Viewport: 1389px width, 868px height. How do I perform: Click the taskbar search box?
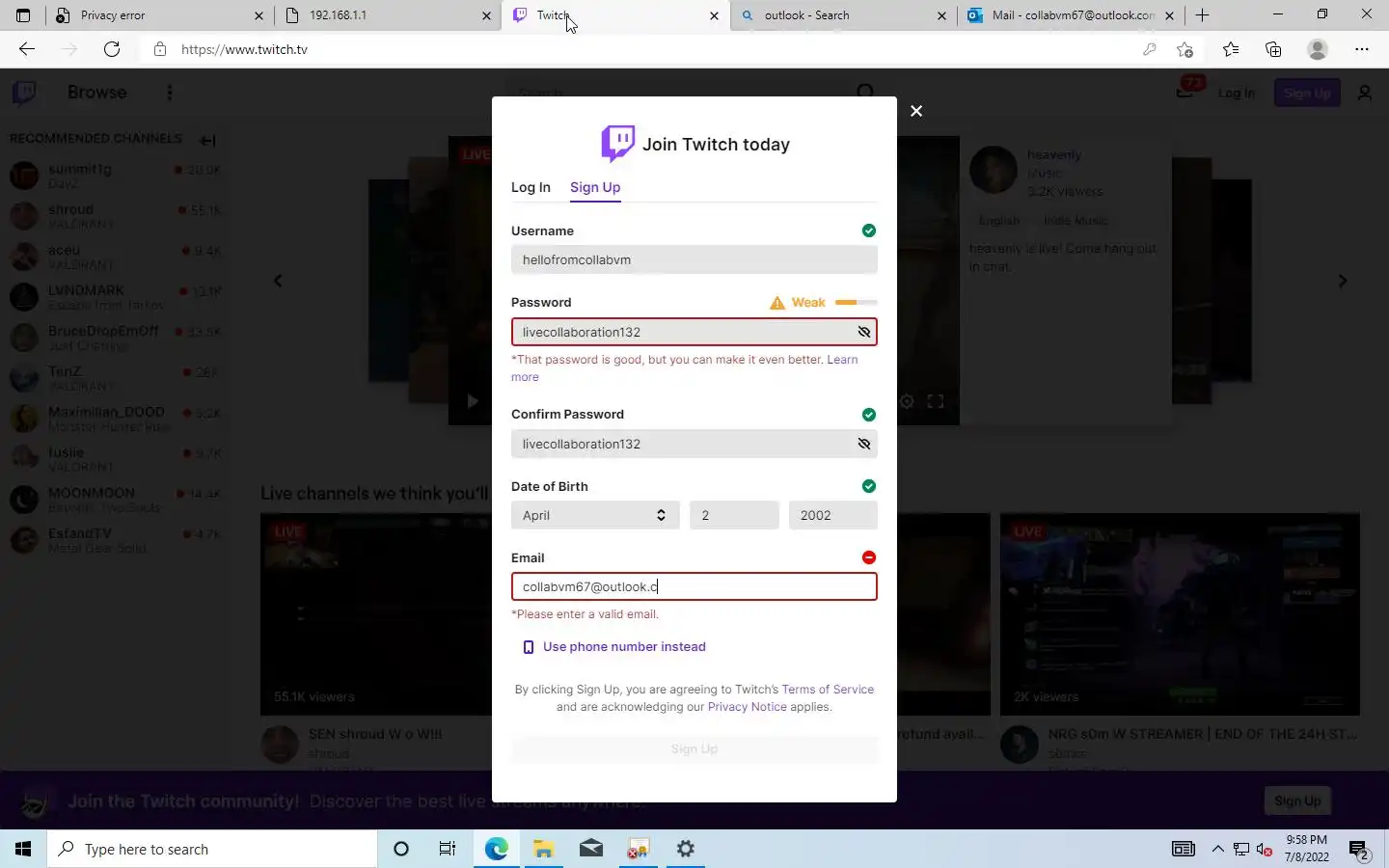tap(212, 849)
